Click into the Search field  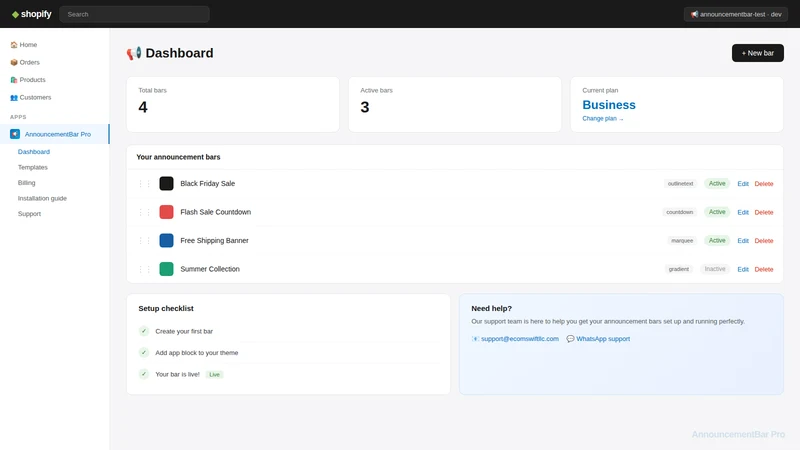[x=135, y=14]
